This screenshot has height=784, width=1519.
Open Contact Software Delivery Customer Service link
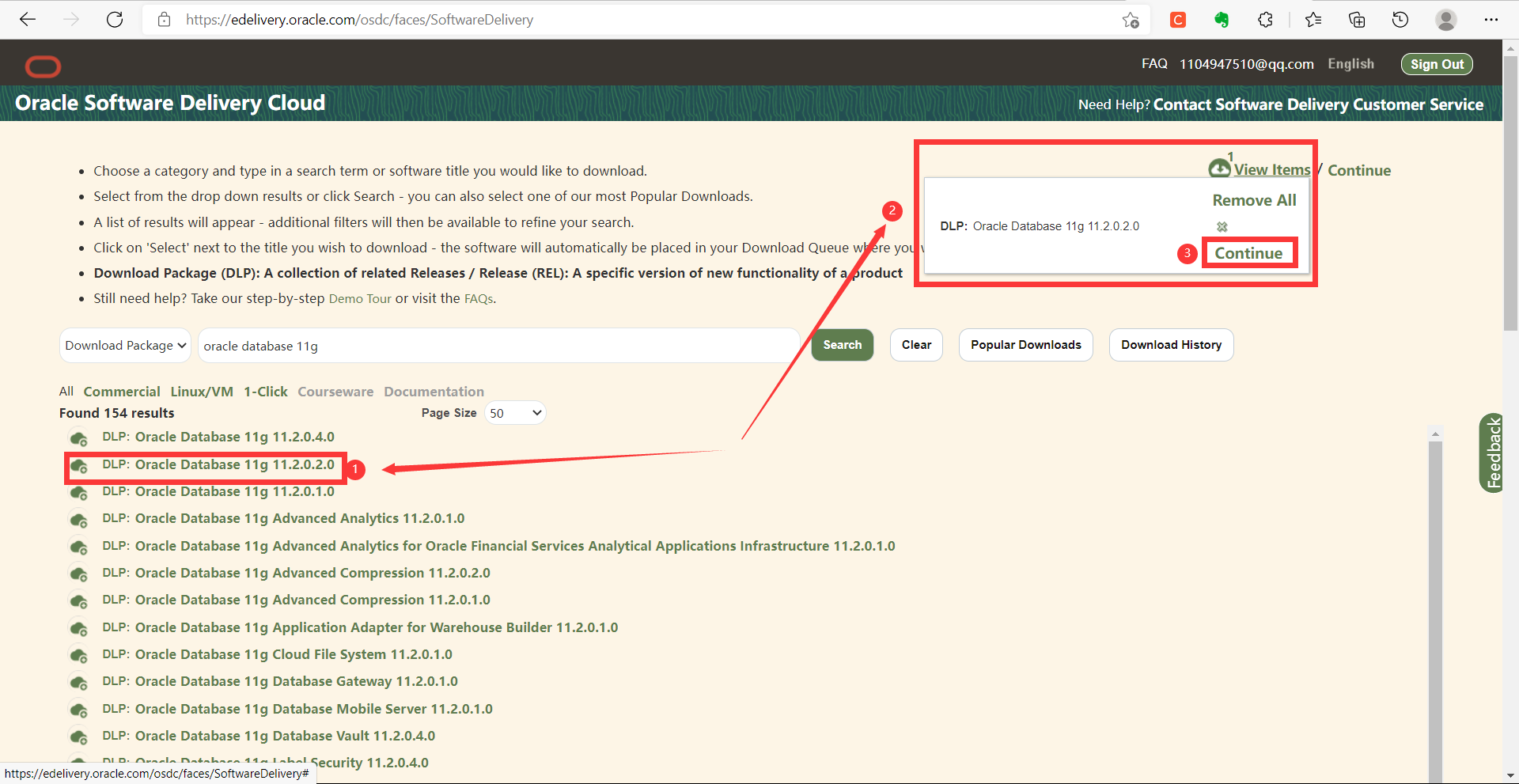pyautogui.click(x=1318, y=104)
